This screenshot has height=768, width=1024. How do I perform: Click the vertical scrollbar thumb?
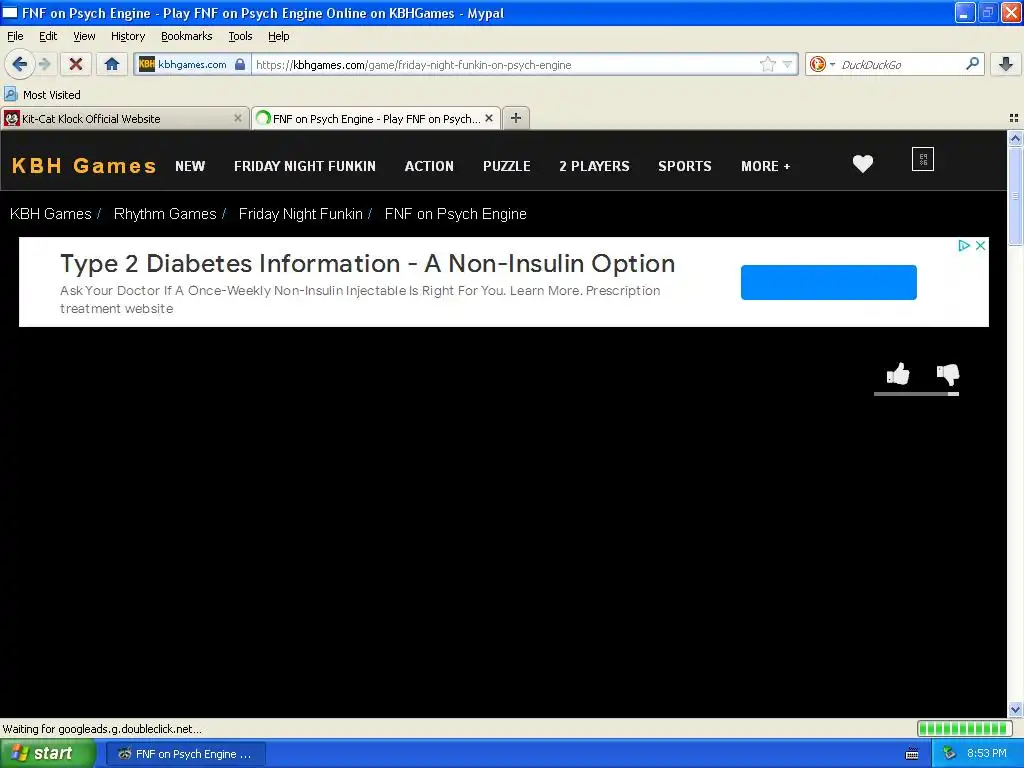tap(1015, 196)
